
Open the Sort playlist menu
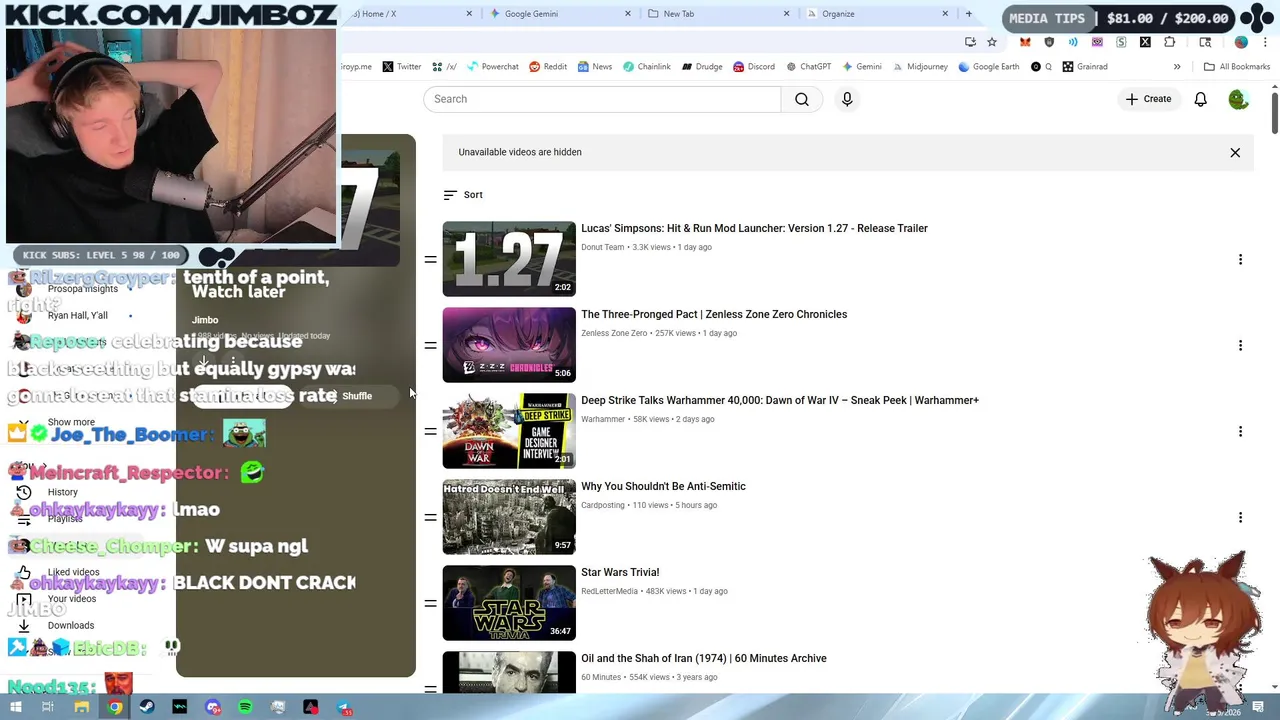coord(463,195)
